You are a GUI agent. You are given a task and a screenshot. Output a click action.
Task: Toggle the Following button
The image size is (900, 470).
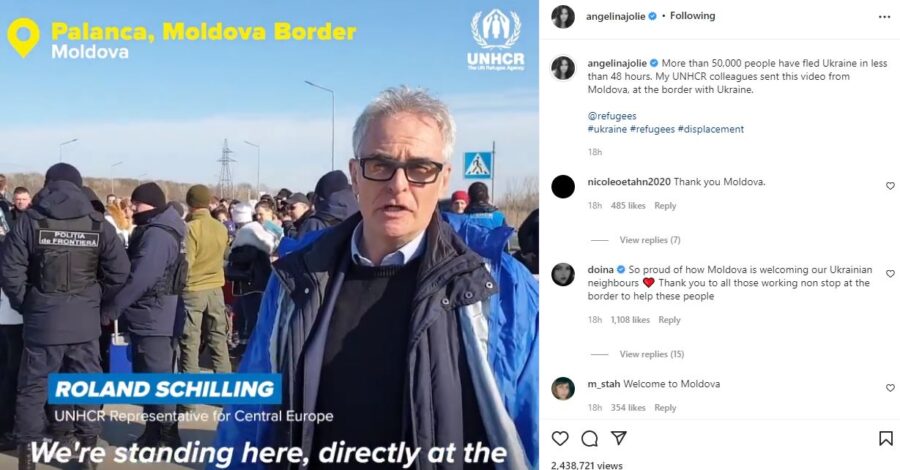(x=693, y=16)
